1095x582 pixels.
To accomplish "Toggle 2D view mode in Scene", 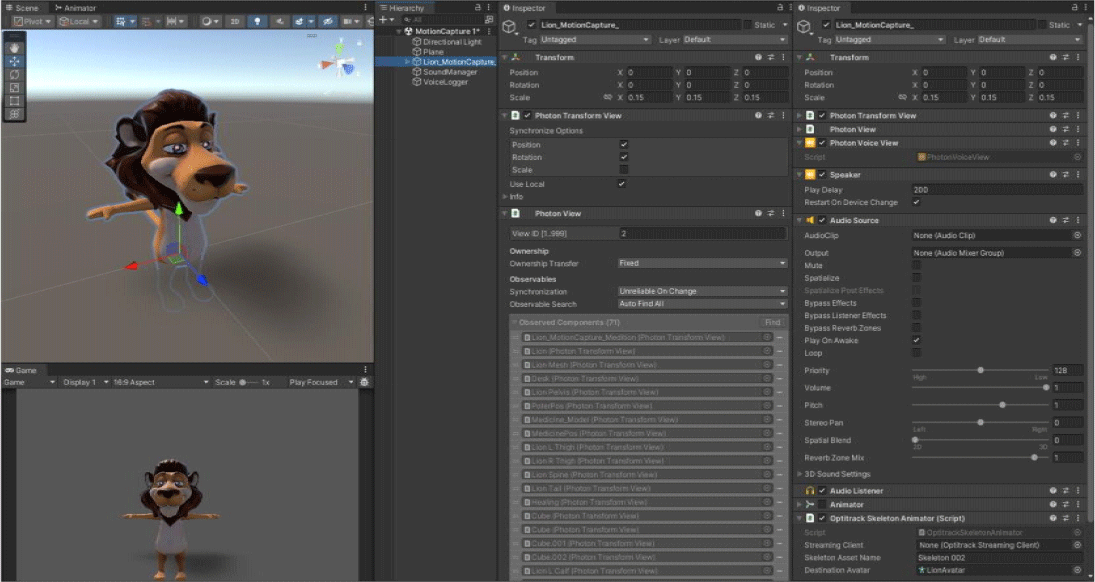I will point(235,22).
